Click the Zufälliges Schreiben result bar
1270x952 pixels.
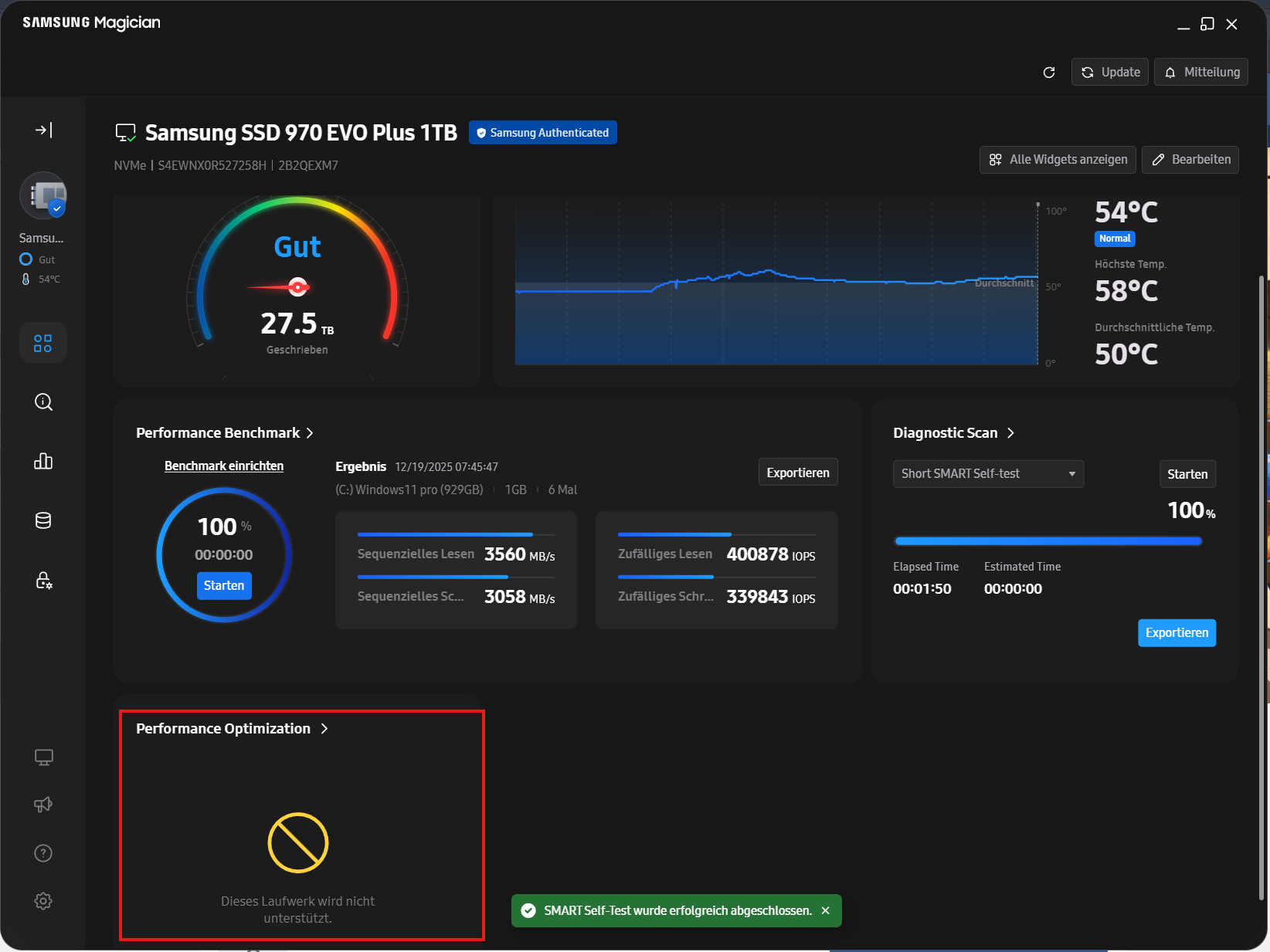pos(716,577)
